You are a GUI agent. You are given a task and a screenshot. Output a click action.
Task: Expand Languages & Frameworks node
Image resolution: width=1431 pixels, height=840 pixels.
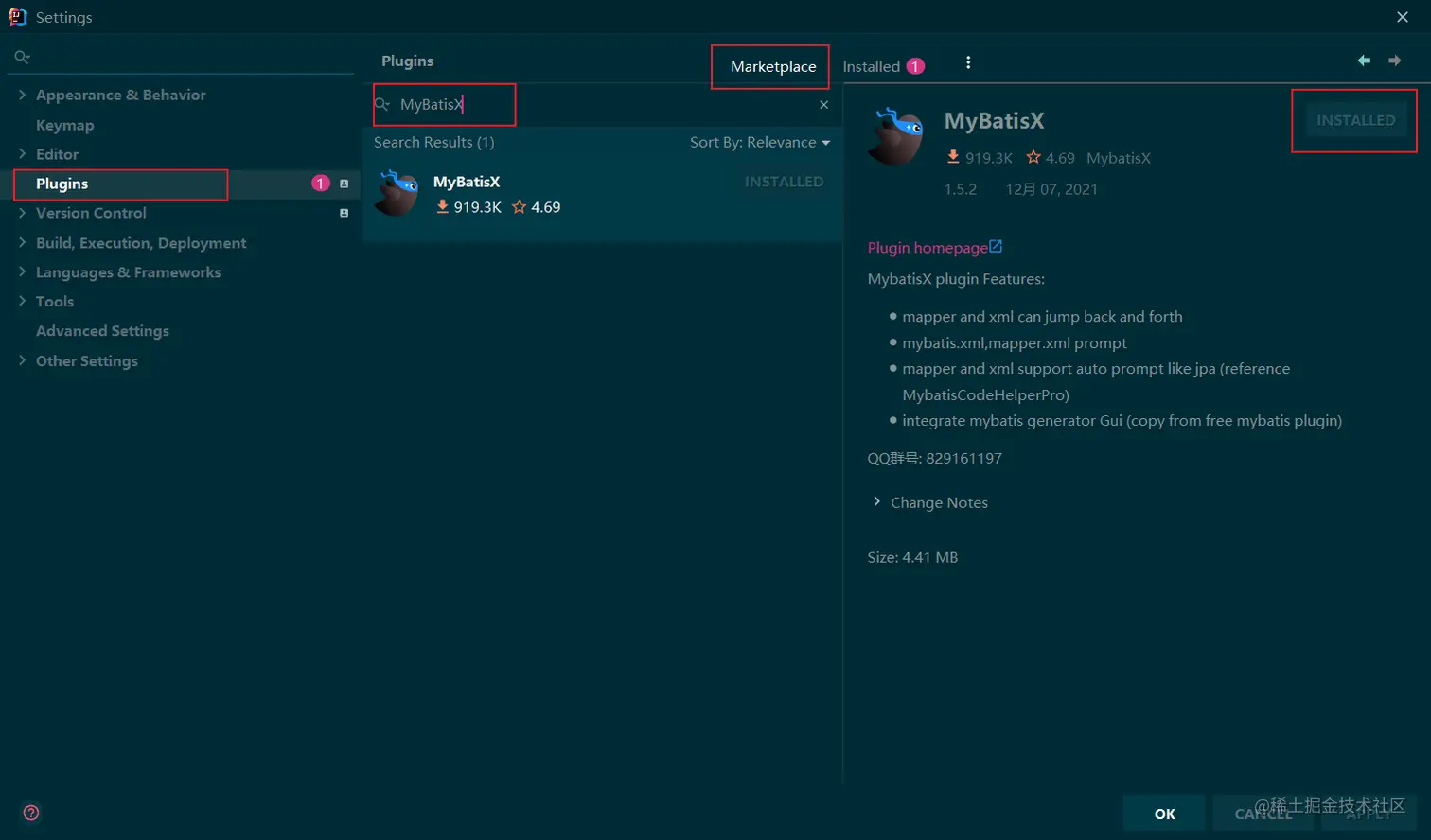click(22, 271)
